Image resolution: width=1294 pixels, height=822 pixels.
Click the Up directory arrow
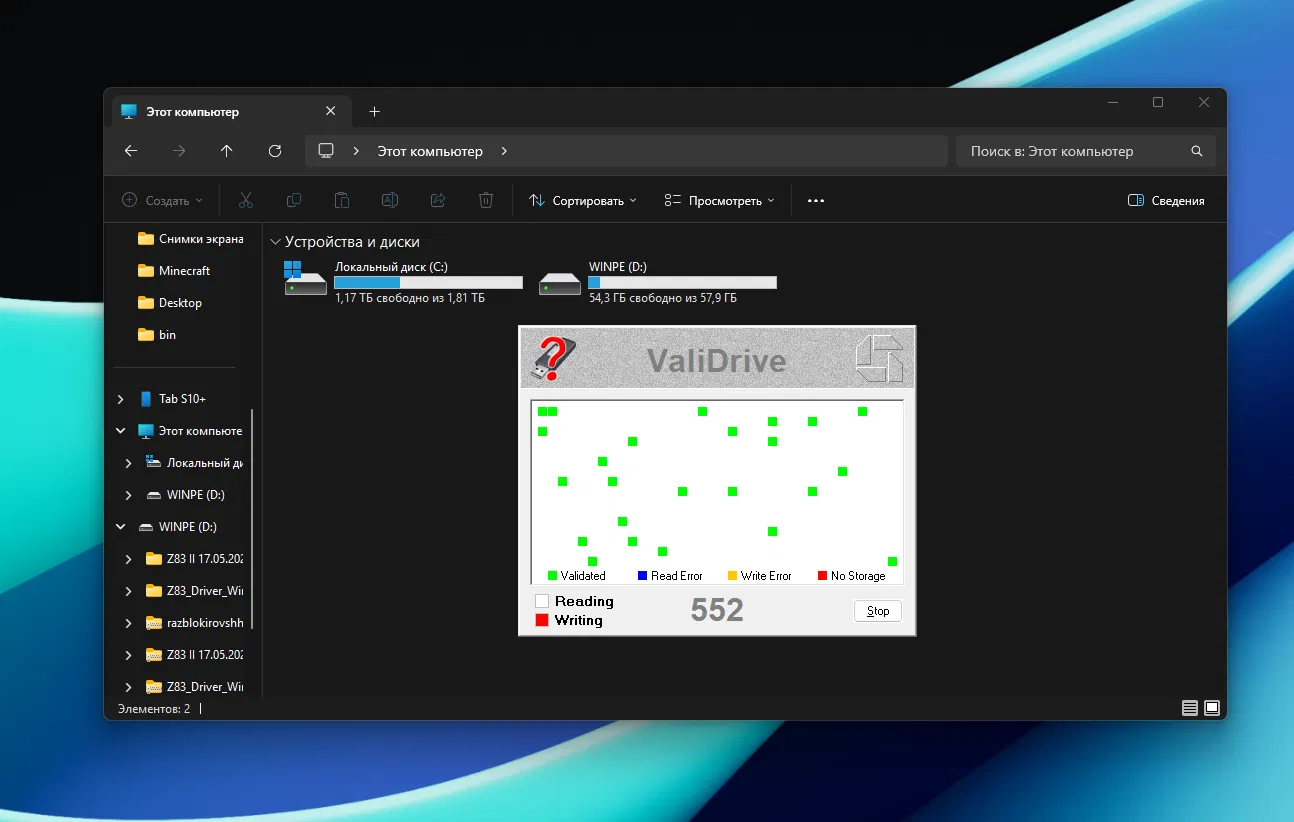(x=227, y=151)
